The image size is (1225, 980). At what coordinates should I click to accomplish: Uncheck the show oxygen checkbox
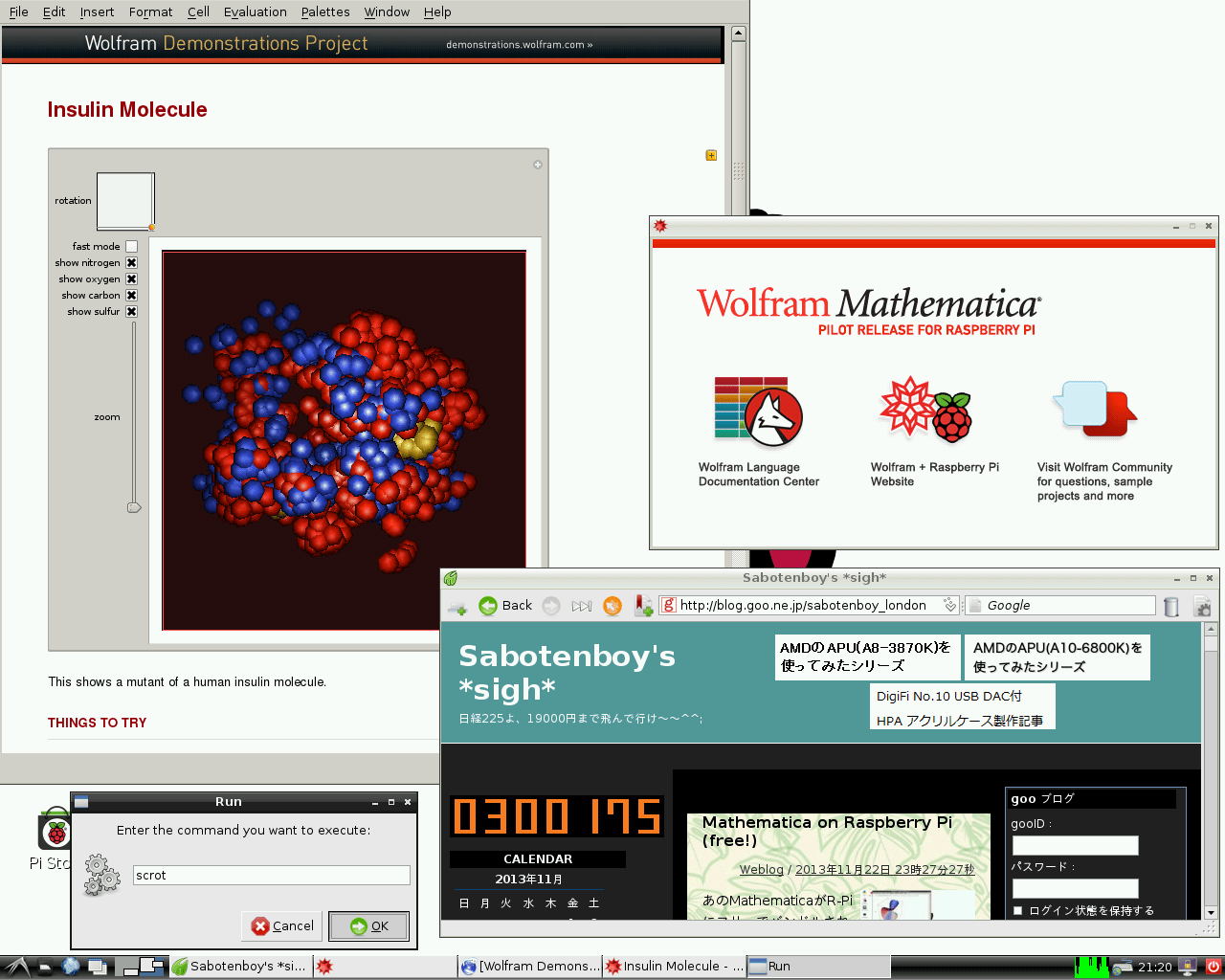coord(131,278)
